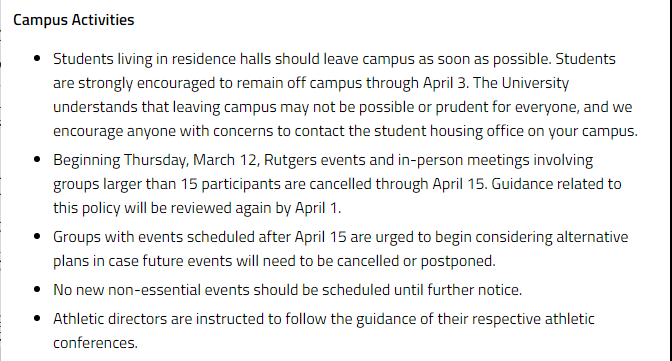Click 'April 3' in the first bullet
Viewport: 672px width, 361px height.
point(445,83)
